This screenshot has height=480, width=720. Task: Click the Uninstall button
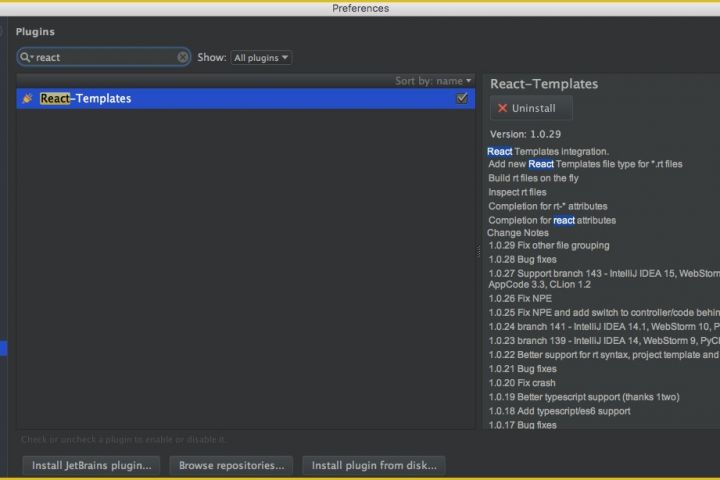click(531, 108)
